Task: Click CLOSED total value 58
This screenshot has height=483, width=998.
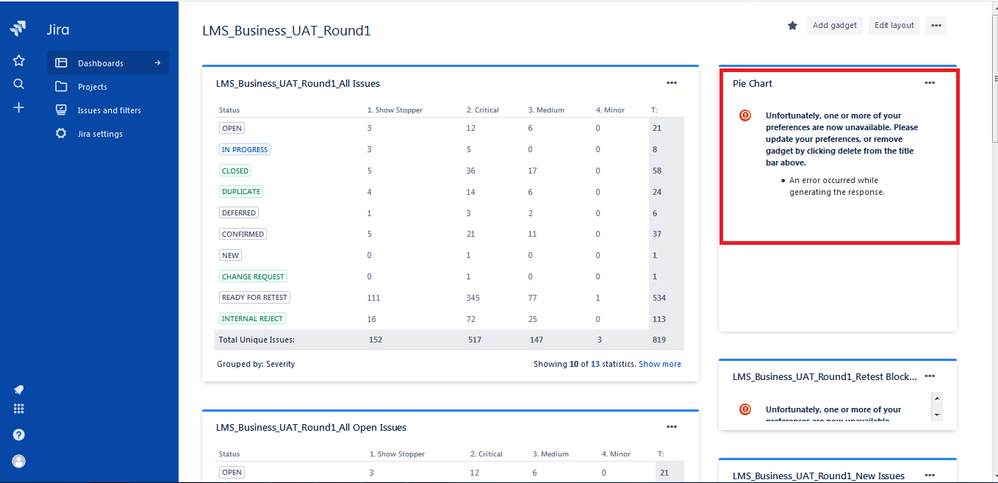Action: pyautogui.click(x=657, y=171)
